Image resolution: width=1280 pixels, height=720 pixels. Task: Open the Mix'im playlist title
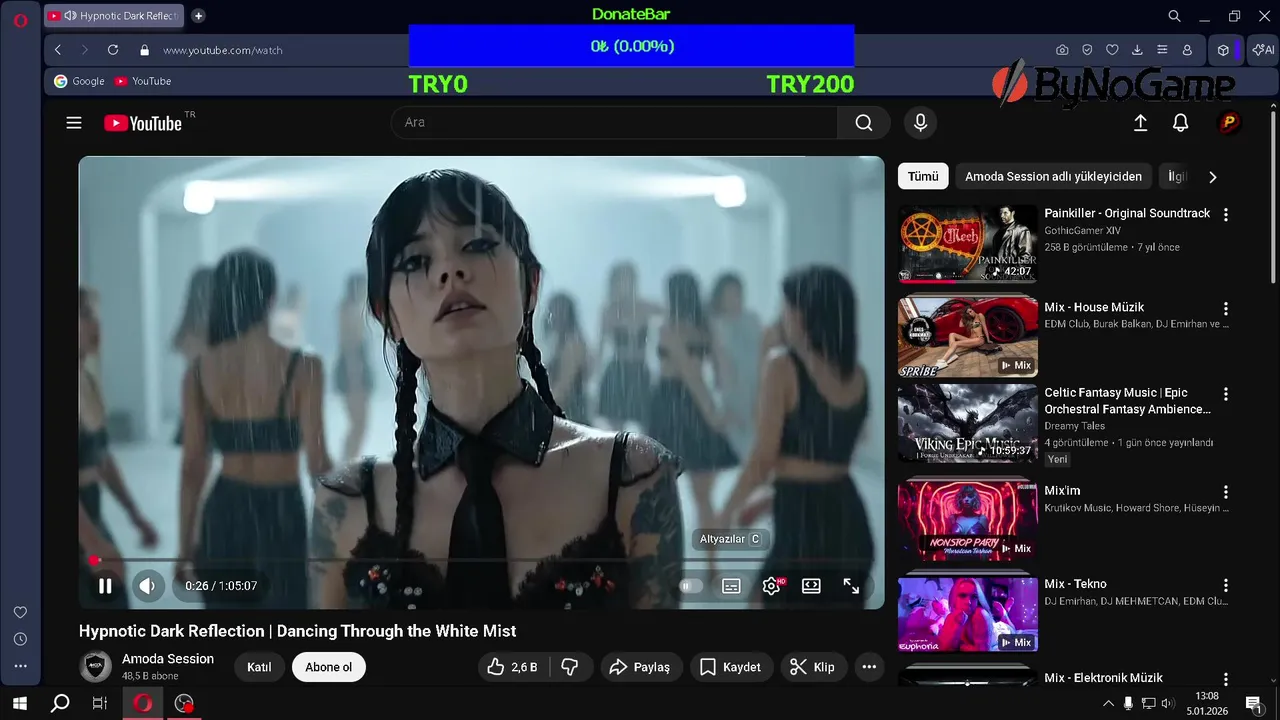click(1062, 491)
